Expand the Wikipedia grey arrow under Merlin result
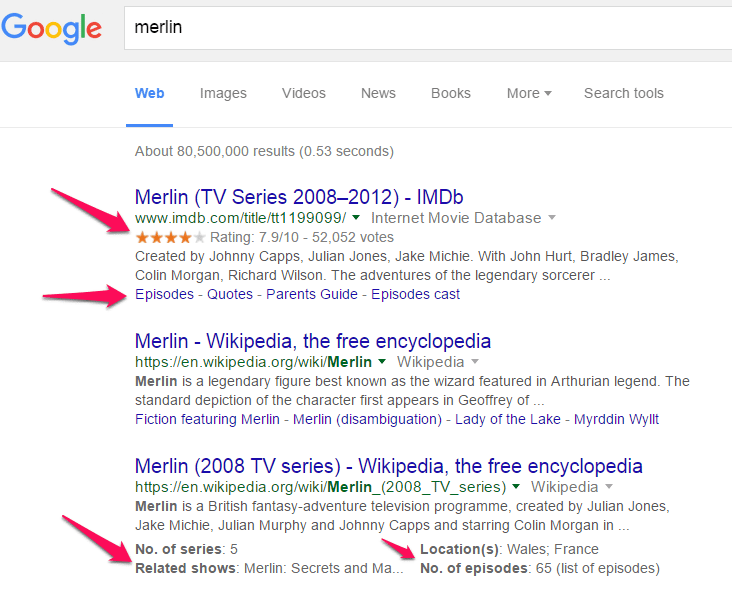Image resolution: width=732 pixels, height=594 pixels. pyautogui.click(x=475, y=361)
